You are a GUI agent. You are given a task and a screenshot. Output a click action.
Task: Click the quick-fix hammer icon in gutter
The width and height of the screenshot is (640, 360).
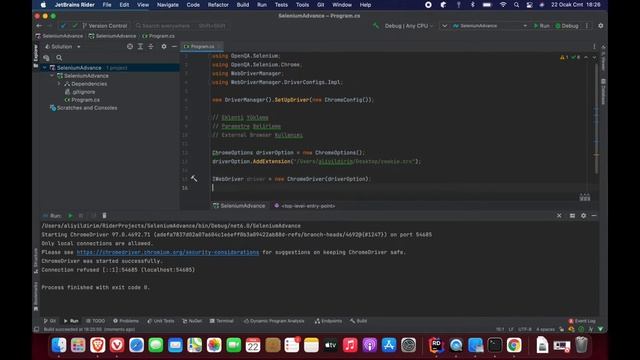pos(194,178)
